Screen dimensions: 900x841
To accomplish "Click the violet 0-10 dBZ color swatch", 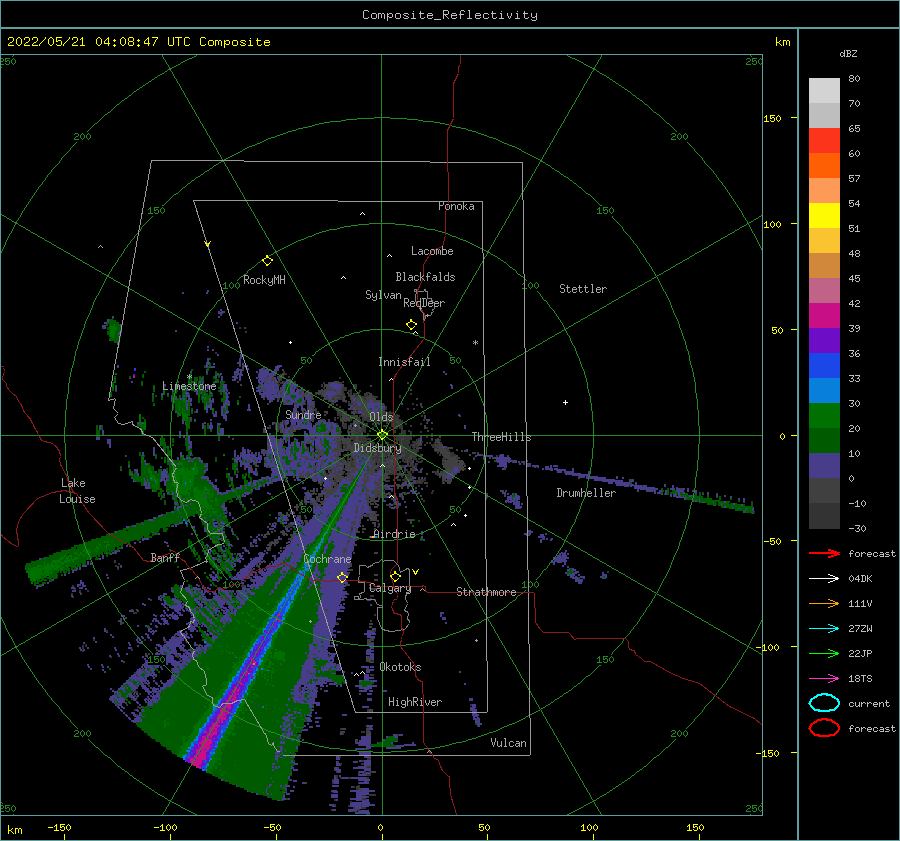I will (x=824, y=465).
